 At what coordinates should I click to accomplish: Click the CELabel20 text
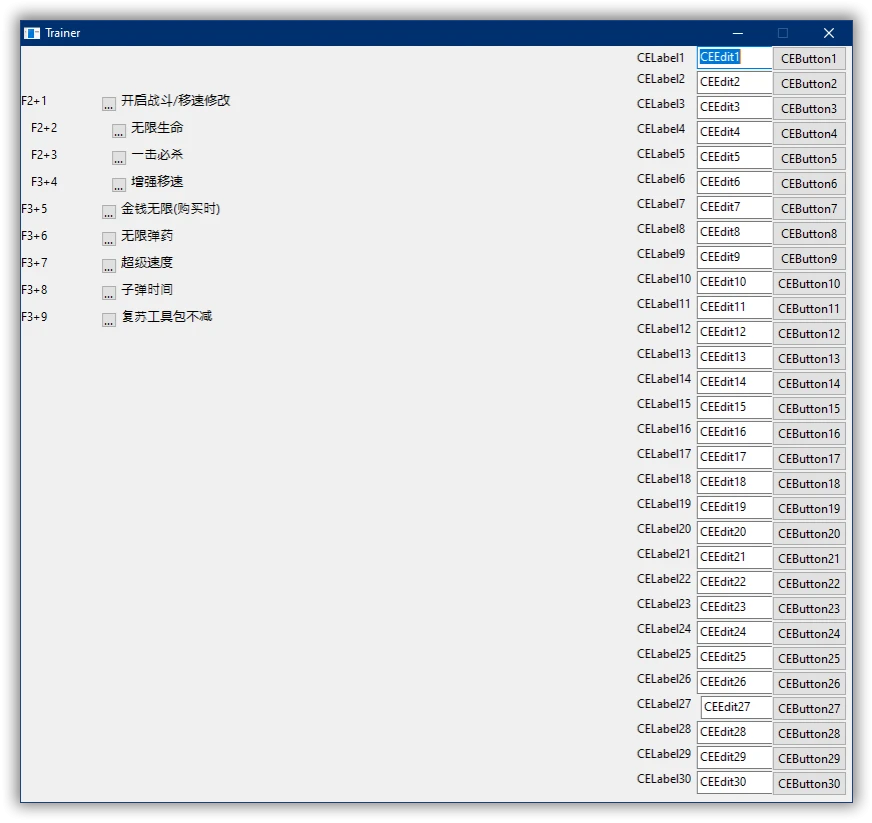[664, 529]
